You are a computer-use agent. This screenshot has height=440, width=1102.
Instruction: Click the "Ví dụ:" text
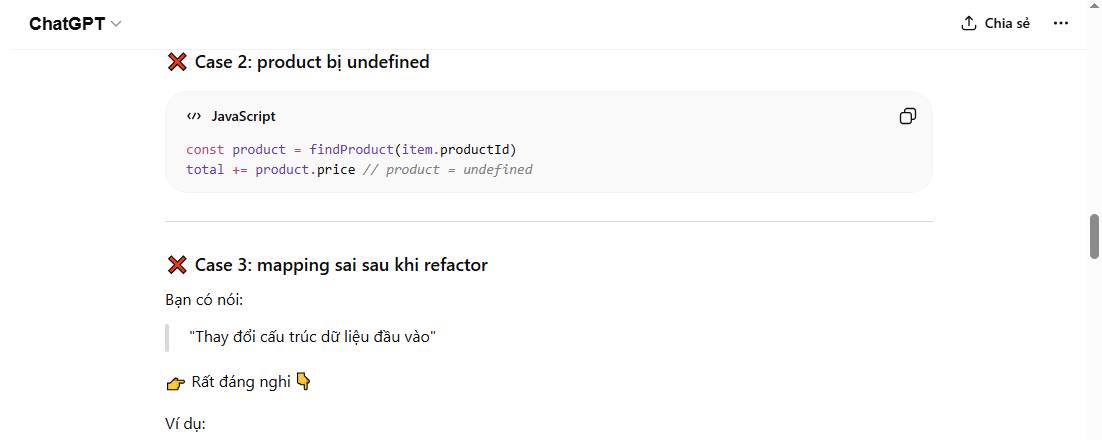(x=185, y=424)
